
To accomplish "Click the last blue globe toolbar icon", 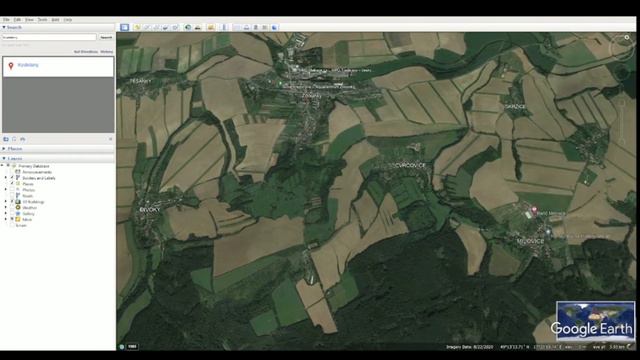I will coord(275,27).
